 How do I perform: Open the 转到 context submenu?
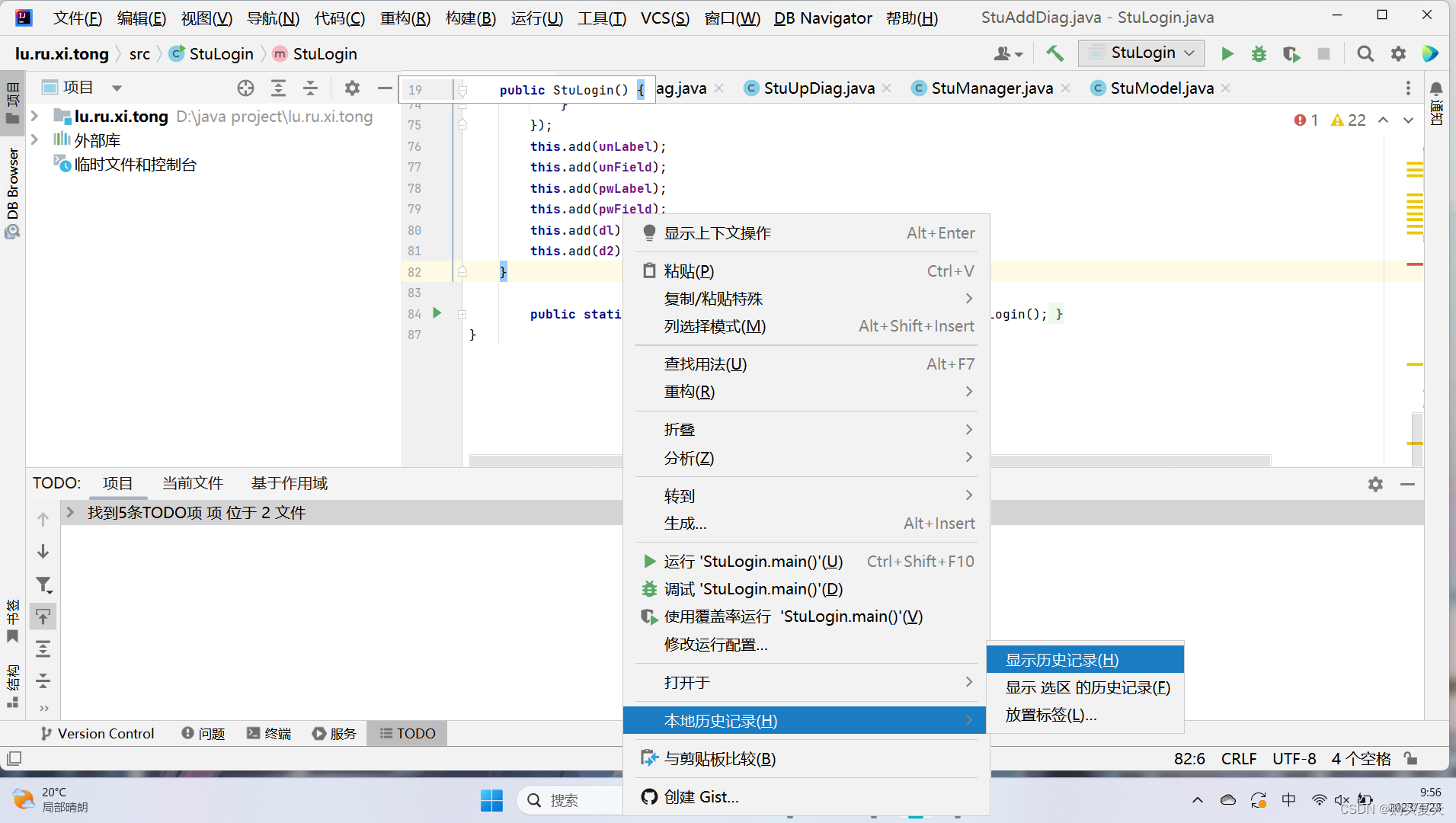[x=806, y=496]
